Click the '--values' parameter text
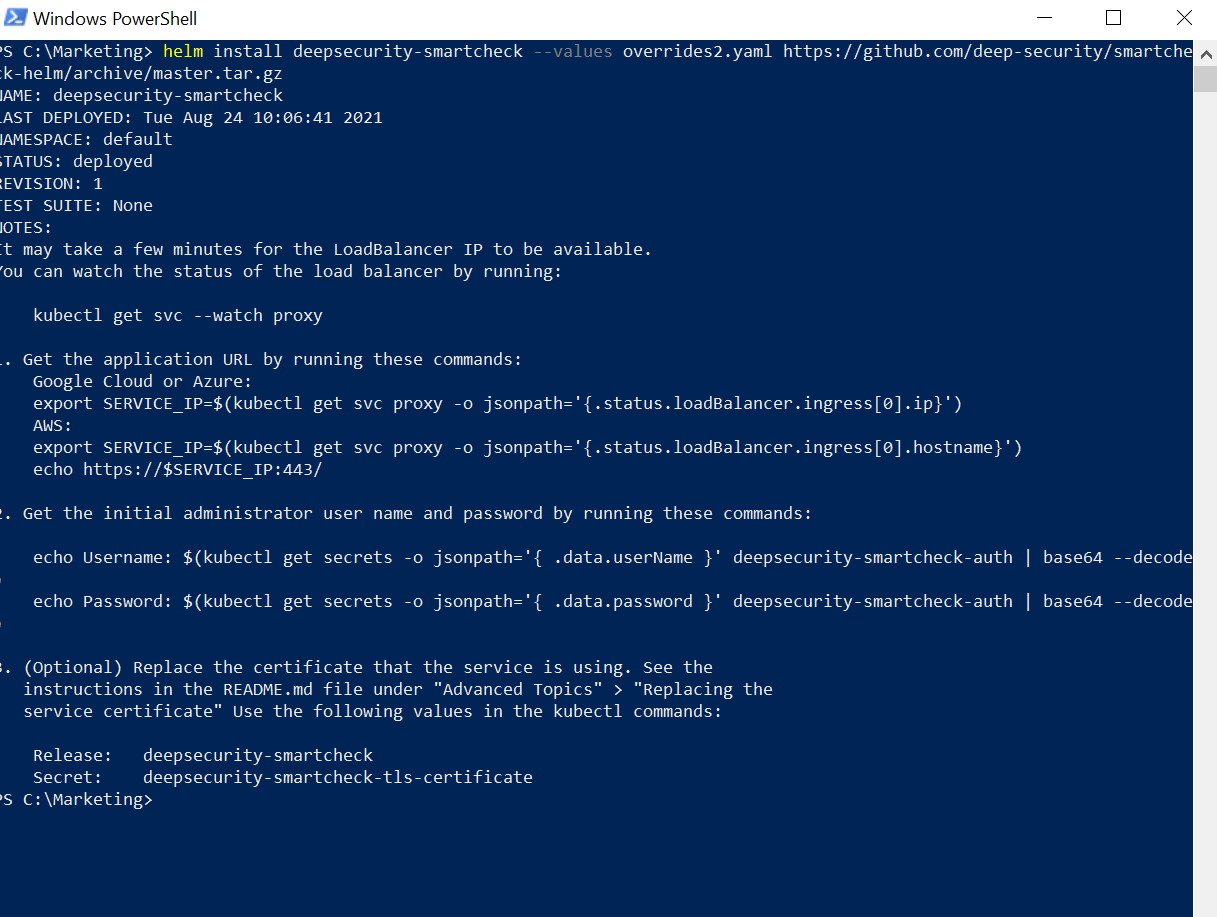This screenshot has height=917, width=1217. [573, 51]
